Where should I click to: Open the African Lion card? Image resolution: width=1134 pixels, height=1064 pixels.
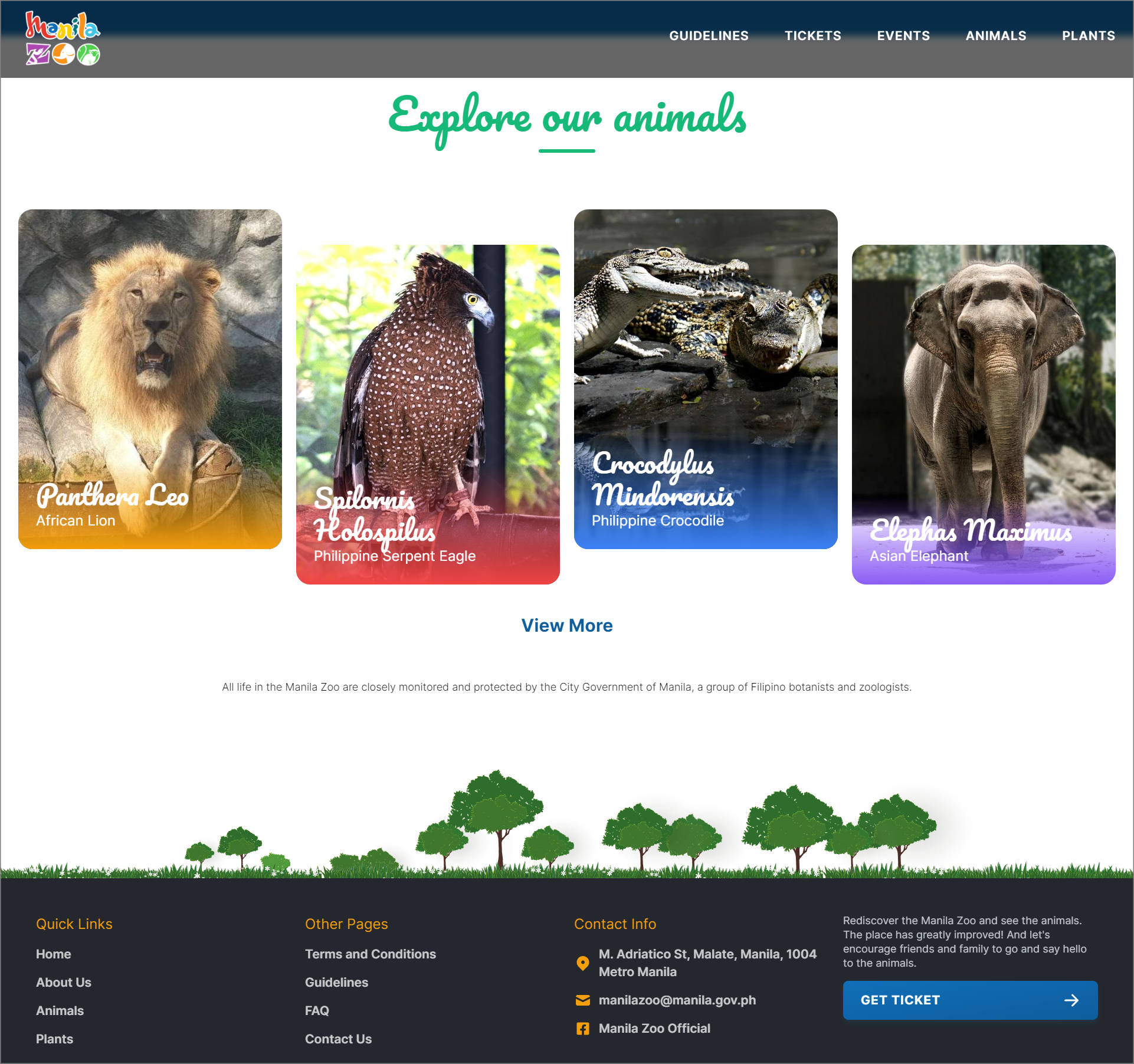click(x=150, y=379)
